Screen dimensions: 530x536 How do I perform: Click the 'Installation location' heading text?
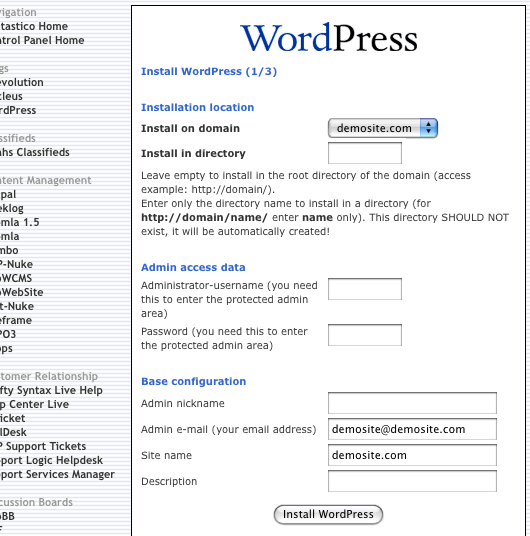198,107
